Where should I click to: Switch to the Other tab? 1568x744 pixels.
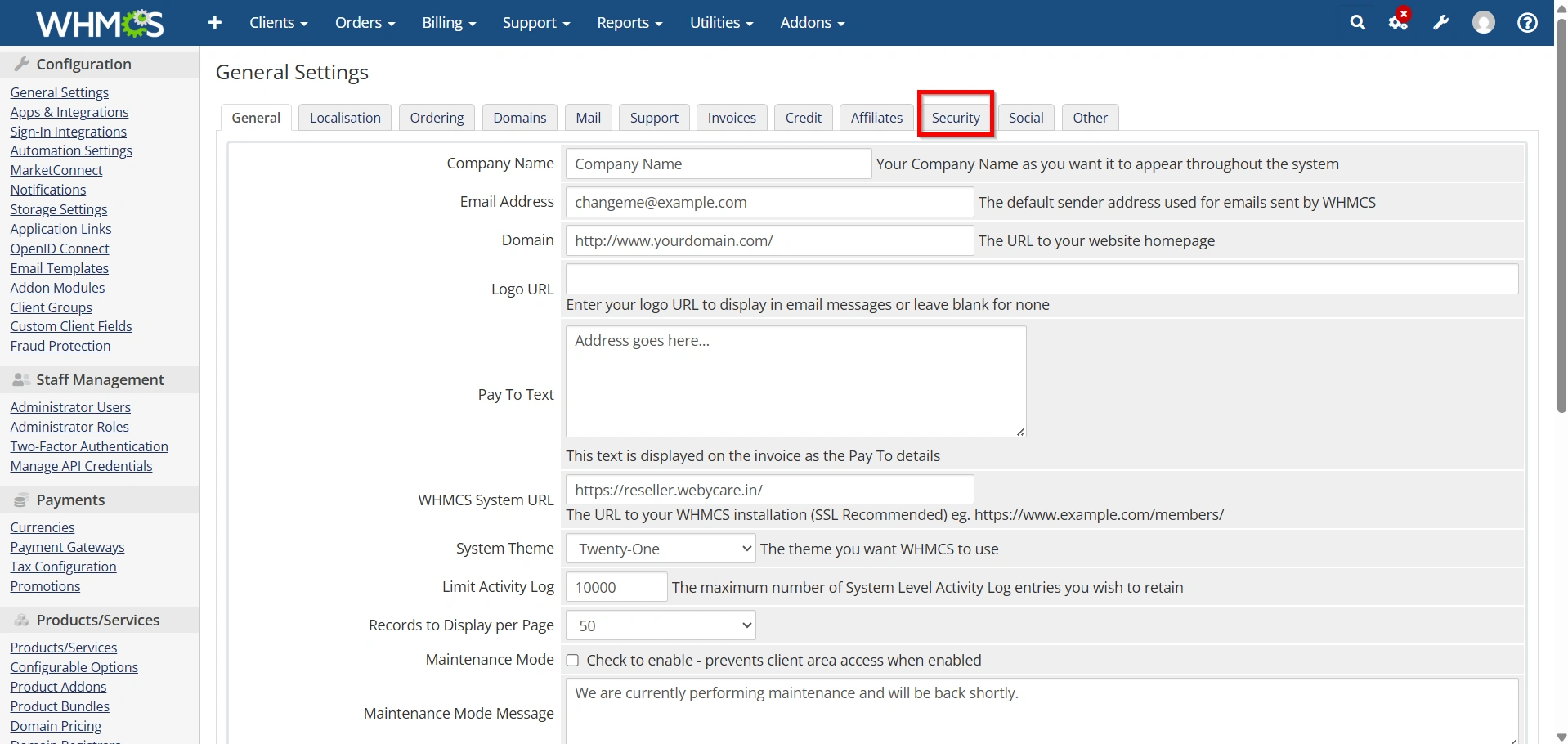(x=1090, y=118)
